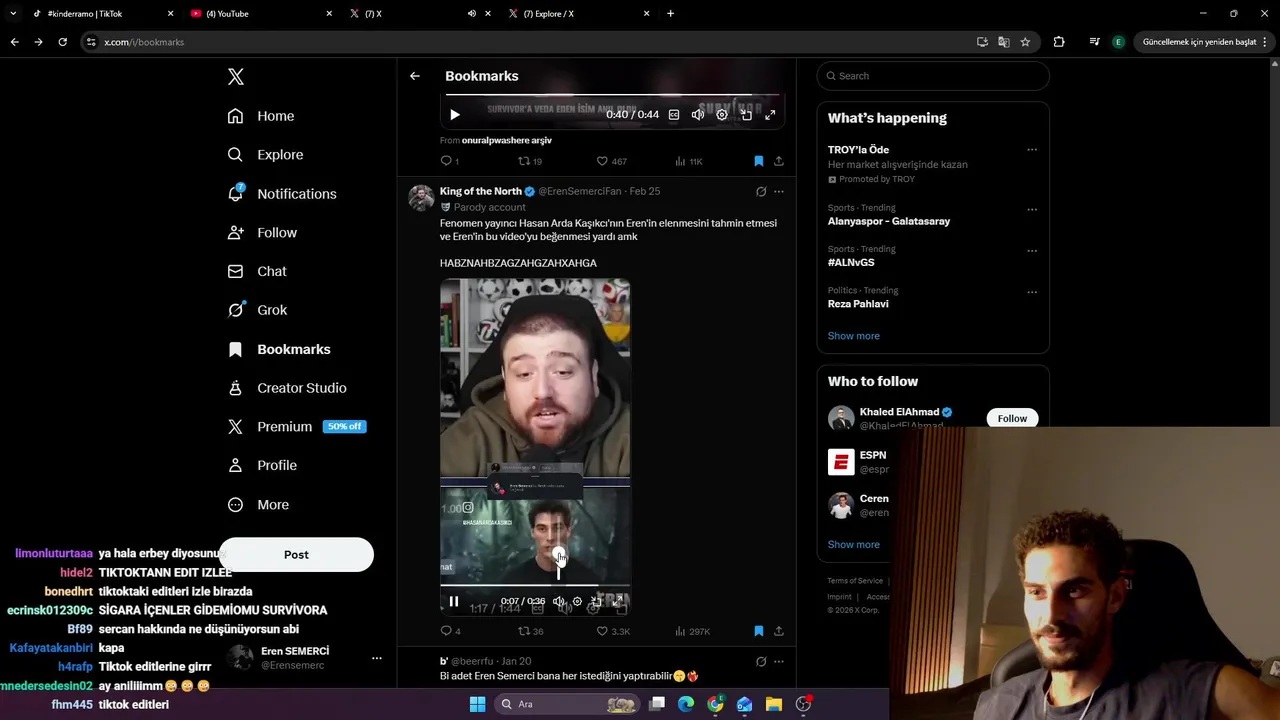This screenshot has height=720, width=1280.
Task: Reply to the post with 4 comments
Action: 450,631
